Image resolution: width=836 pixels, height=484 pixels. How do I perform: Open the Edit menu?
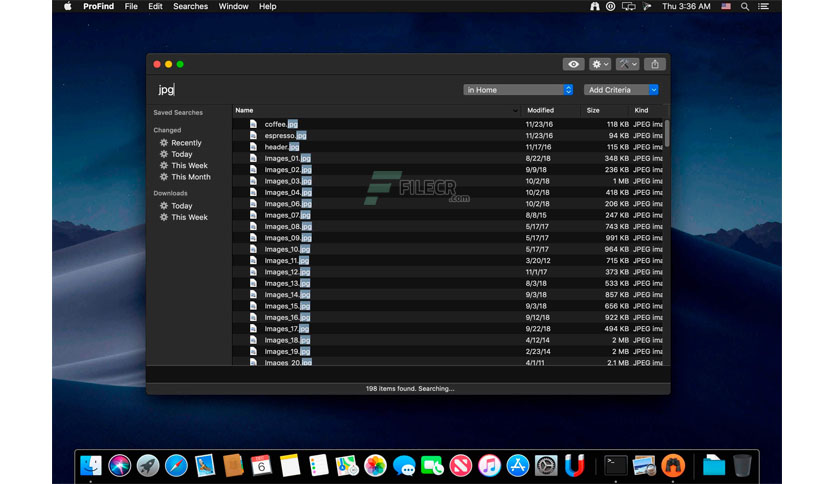pos(155,6)
